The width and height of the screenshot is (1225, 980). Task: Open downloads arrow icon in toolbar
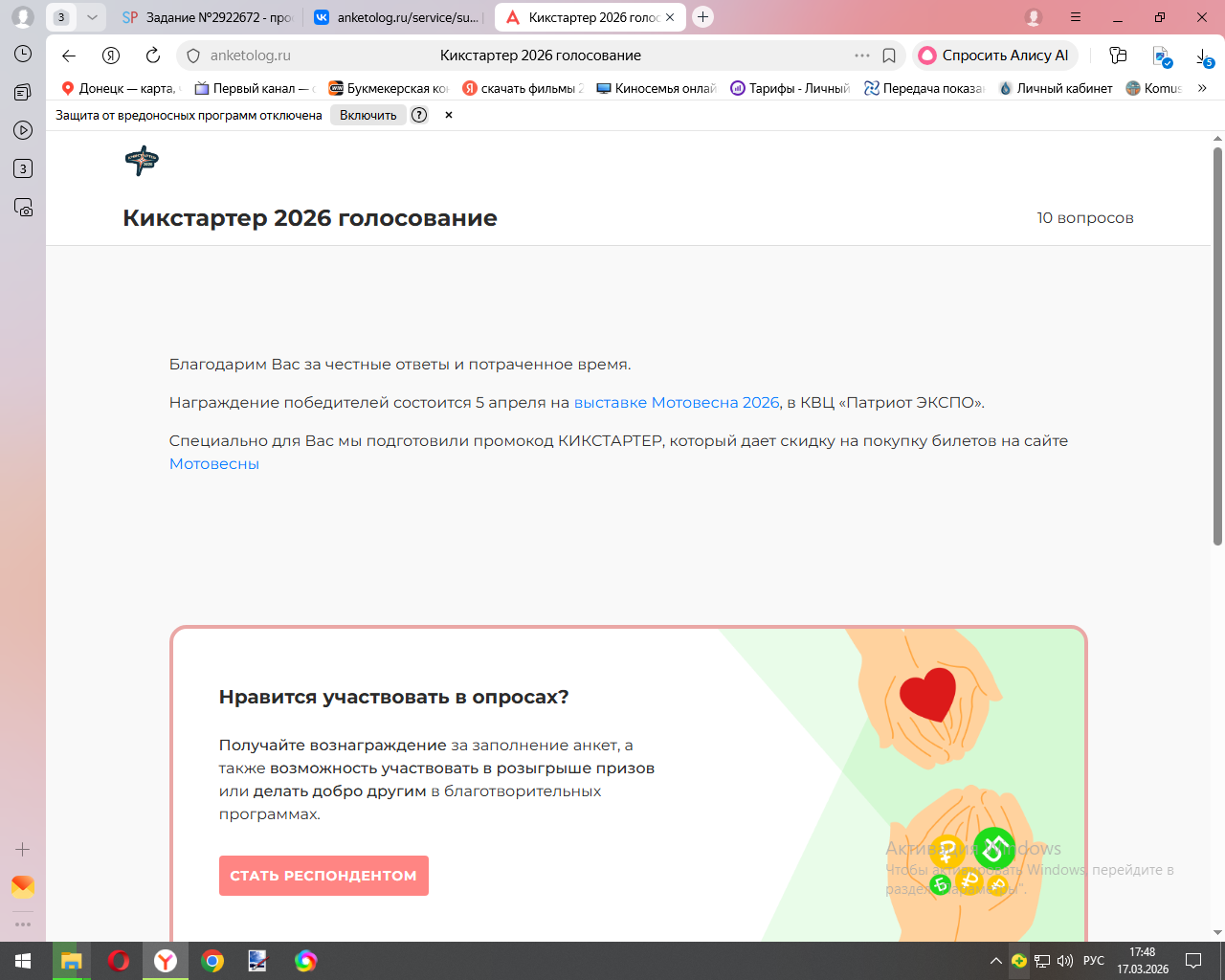pos(1204,56)
